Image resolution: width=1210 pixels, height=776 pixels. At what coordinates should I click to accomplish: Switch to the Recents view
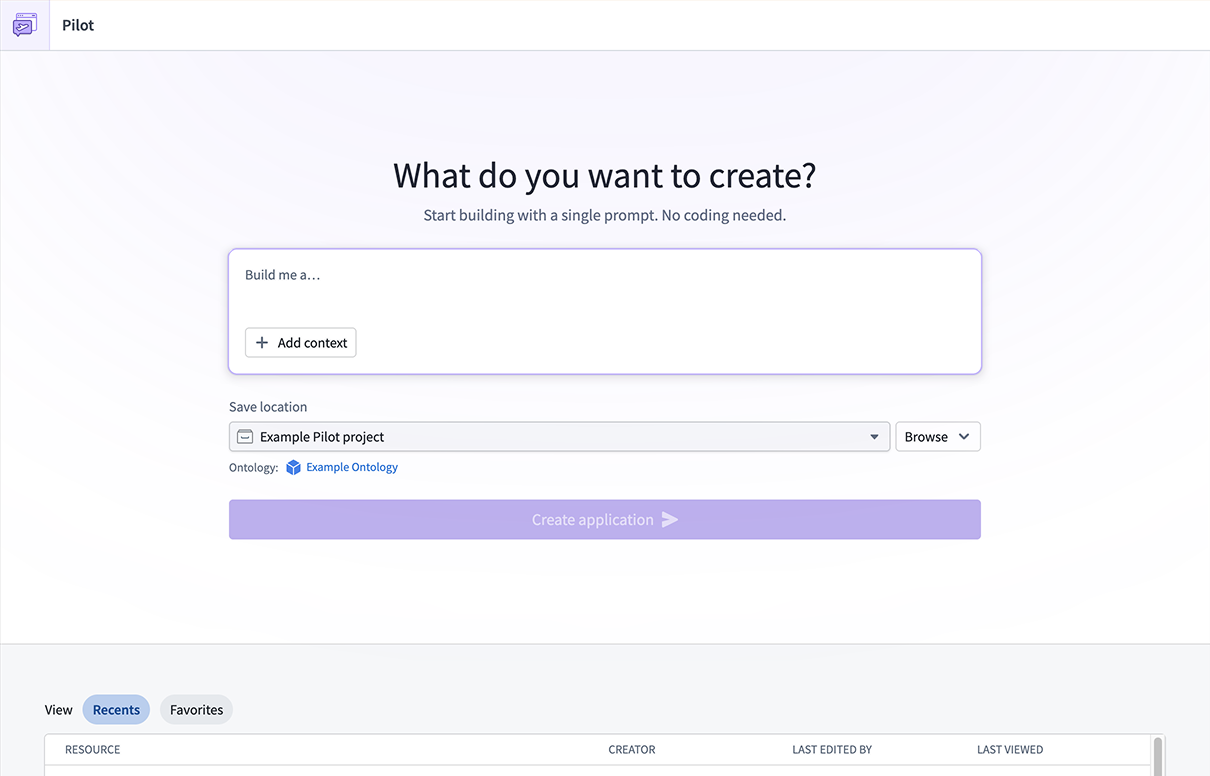tap(116, 709)
